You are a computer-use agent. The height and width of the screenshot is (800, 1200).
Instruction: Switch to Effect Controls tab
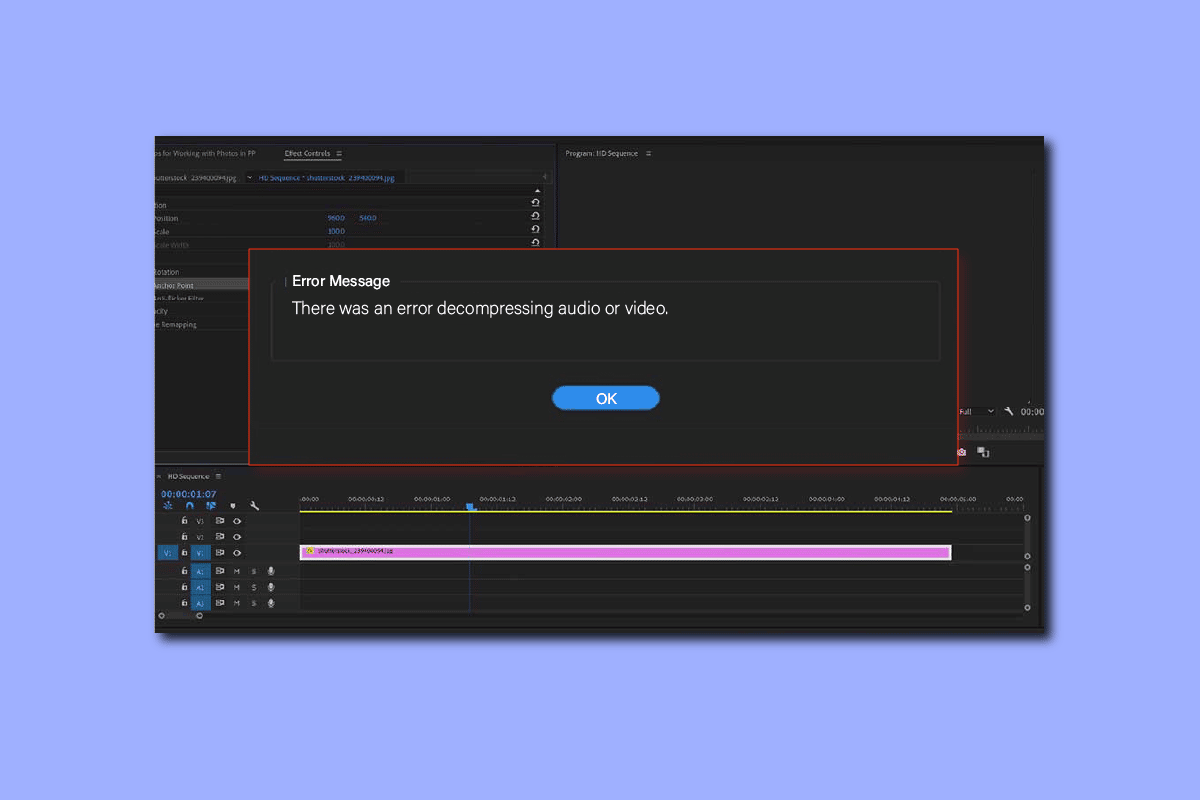(x=306, y=153)
